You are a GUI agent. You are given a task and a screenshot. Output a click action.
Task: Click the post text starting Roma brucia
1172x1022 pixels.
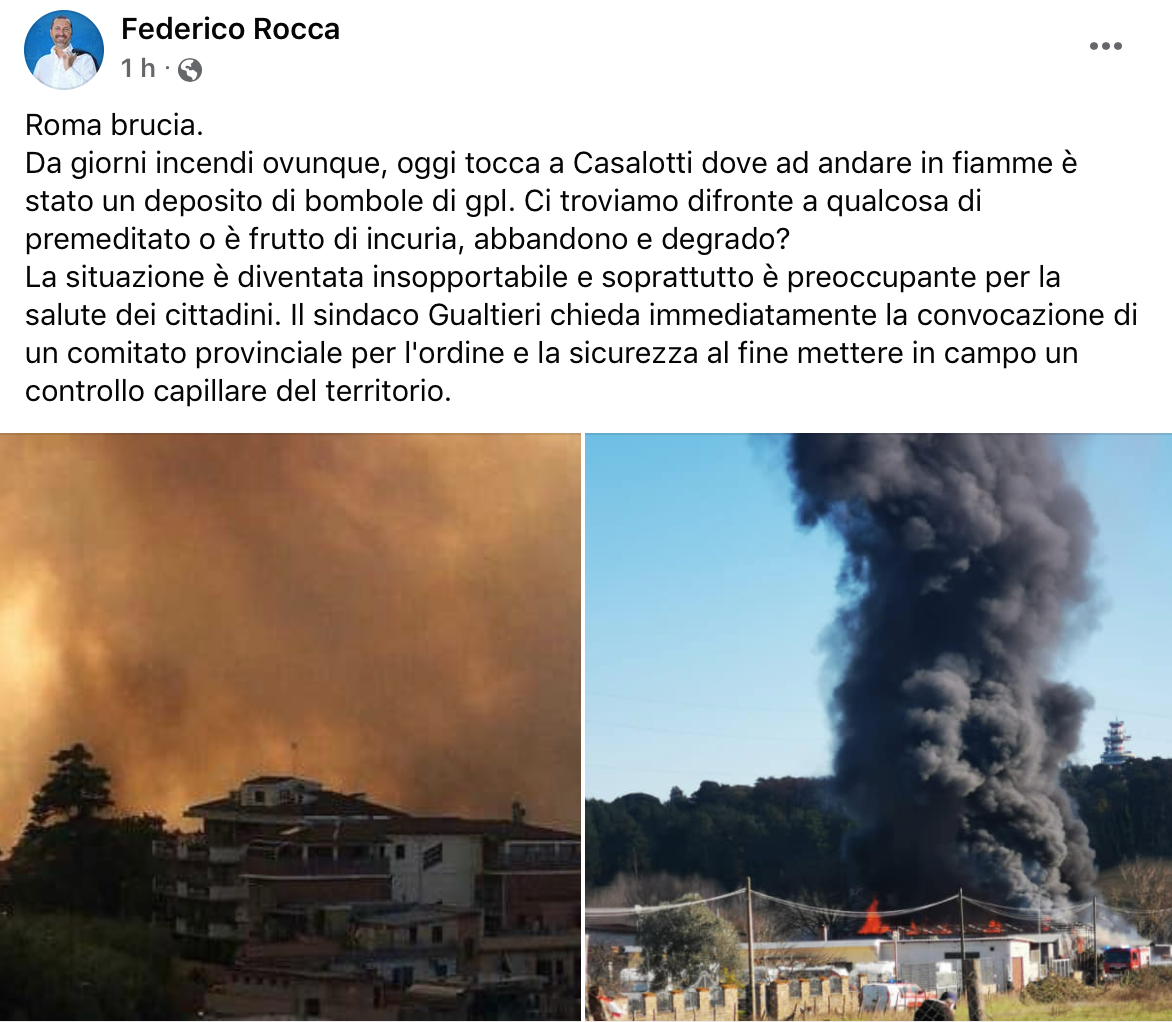(582, 258)
